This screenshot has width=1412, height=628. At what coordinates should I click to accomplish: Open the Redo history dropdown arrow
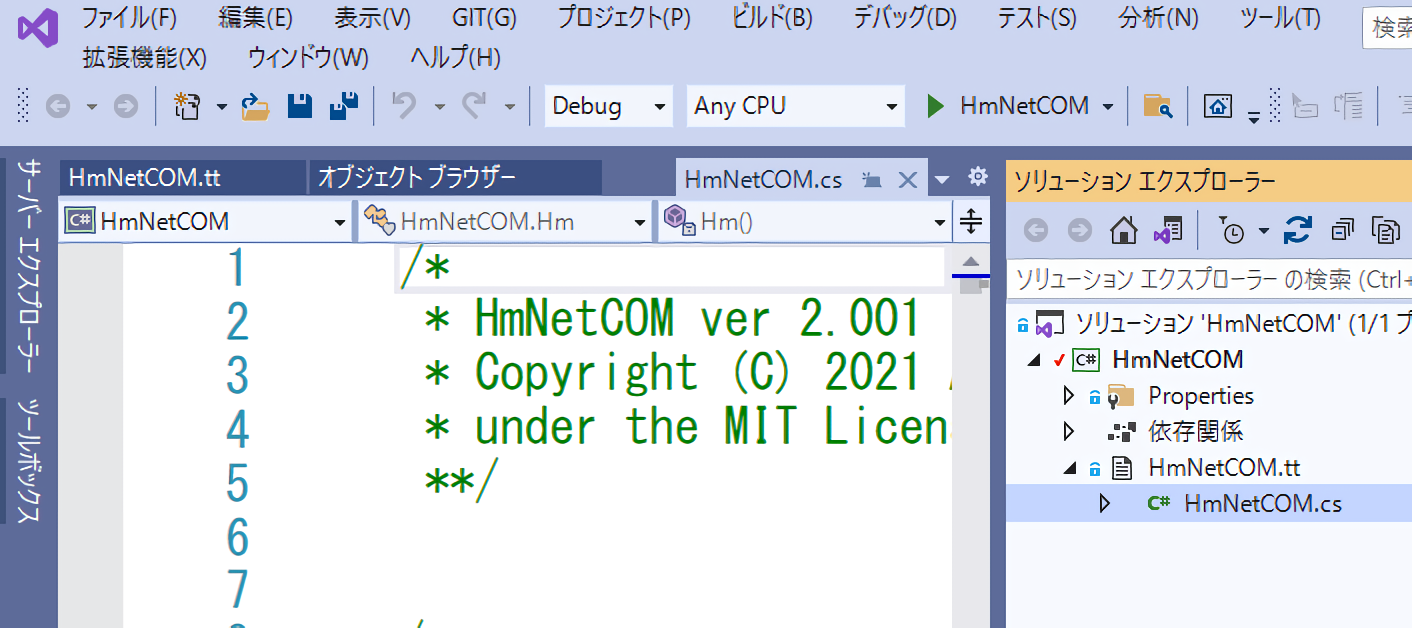pos(508,107)
